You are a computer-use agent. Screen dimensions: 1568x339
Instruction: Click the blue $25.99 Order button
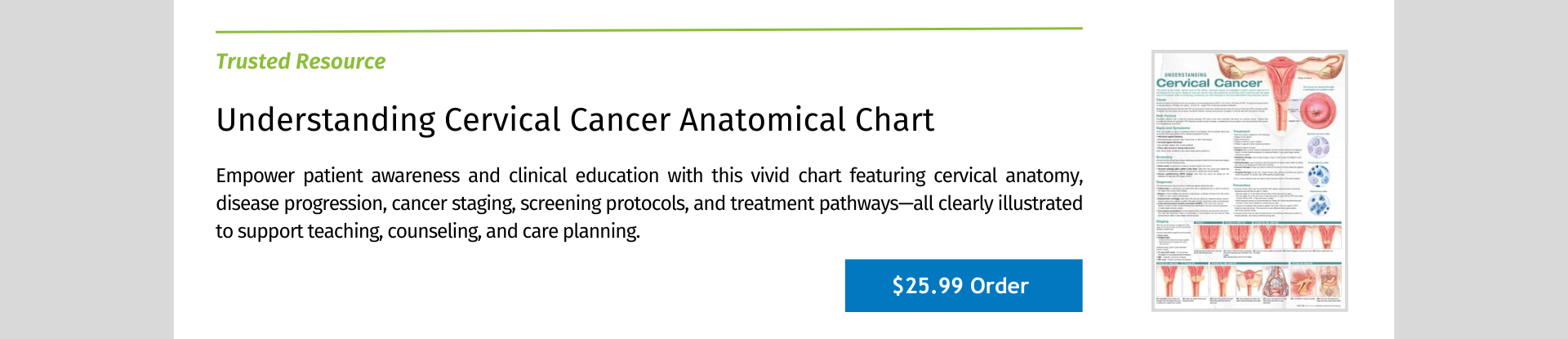[964, 286]
